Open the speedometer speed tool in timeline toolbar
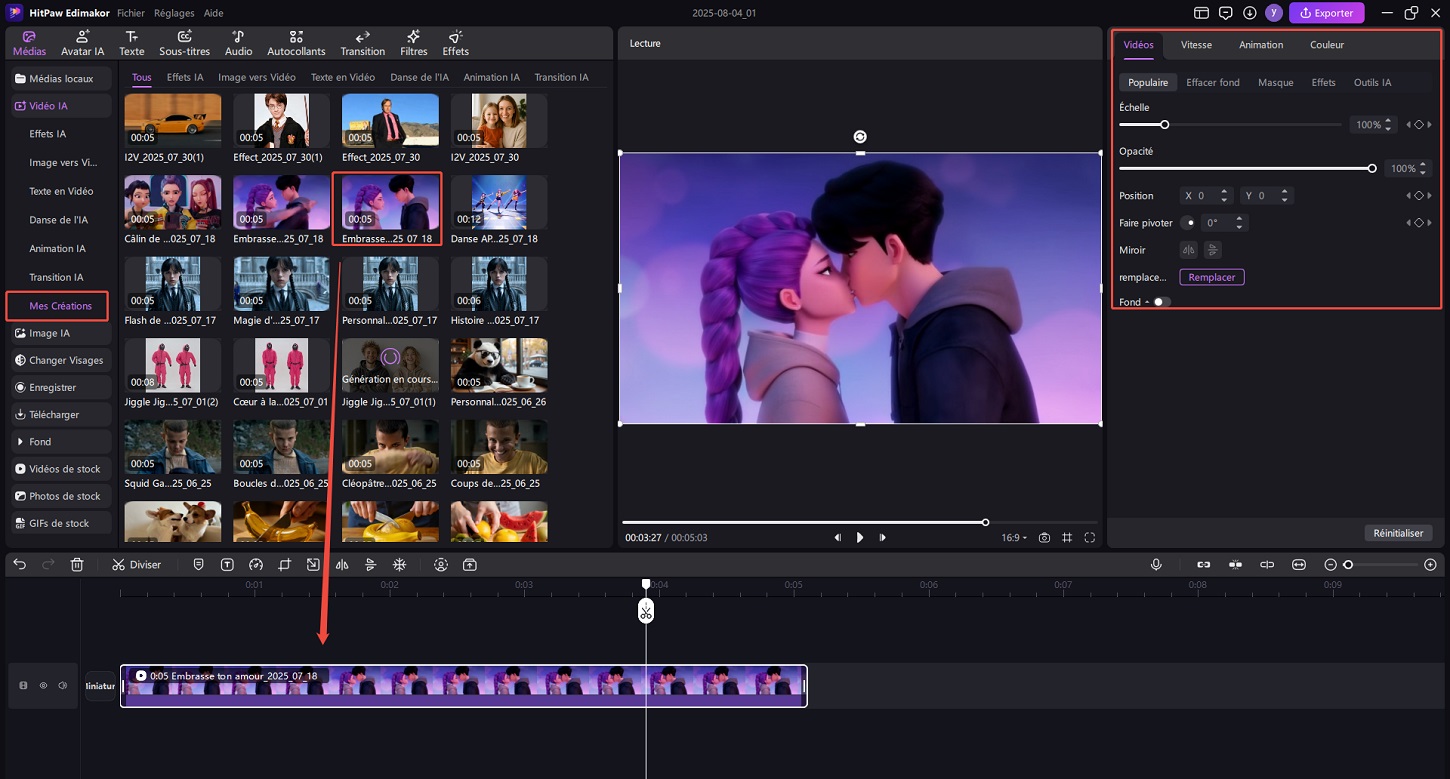This screenshot has height=779, width=1450. 255,565
